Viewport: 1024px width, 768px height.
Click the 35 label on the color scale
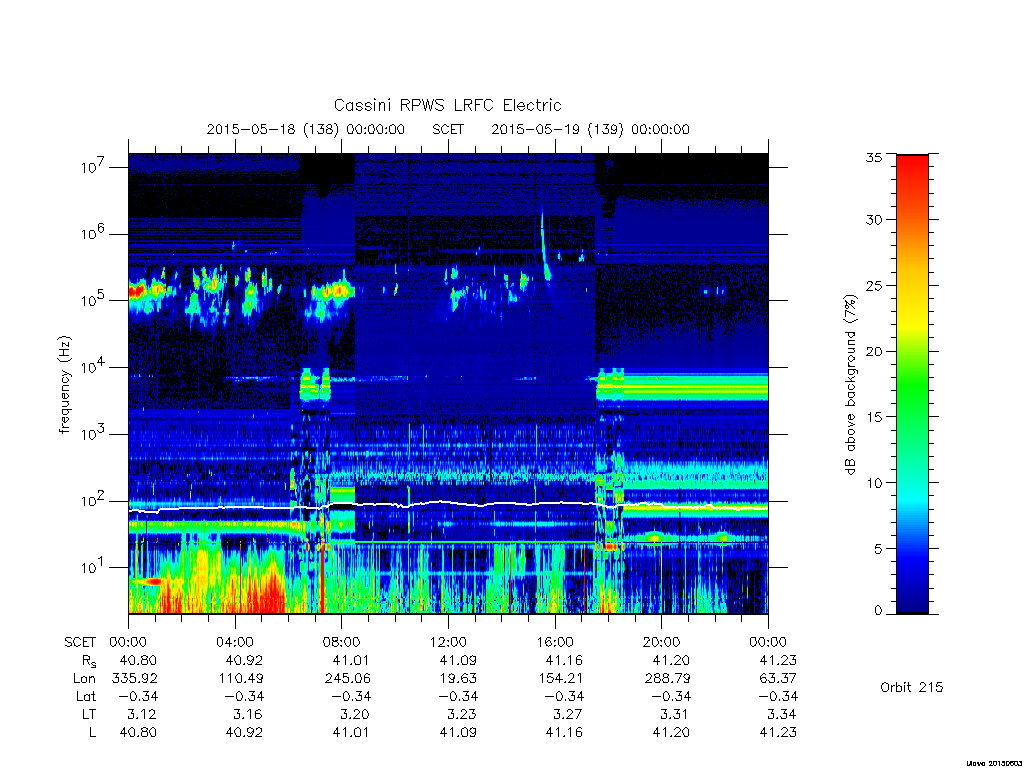pos(873,157)
